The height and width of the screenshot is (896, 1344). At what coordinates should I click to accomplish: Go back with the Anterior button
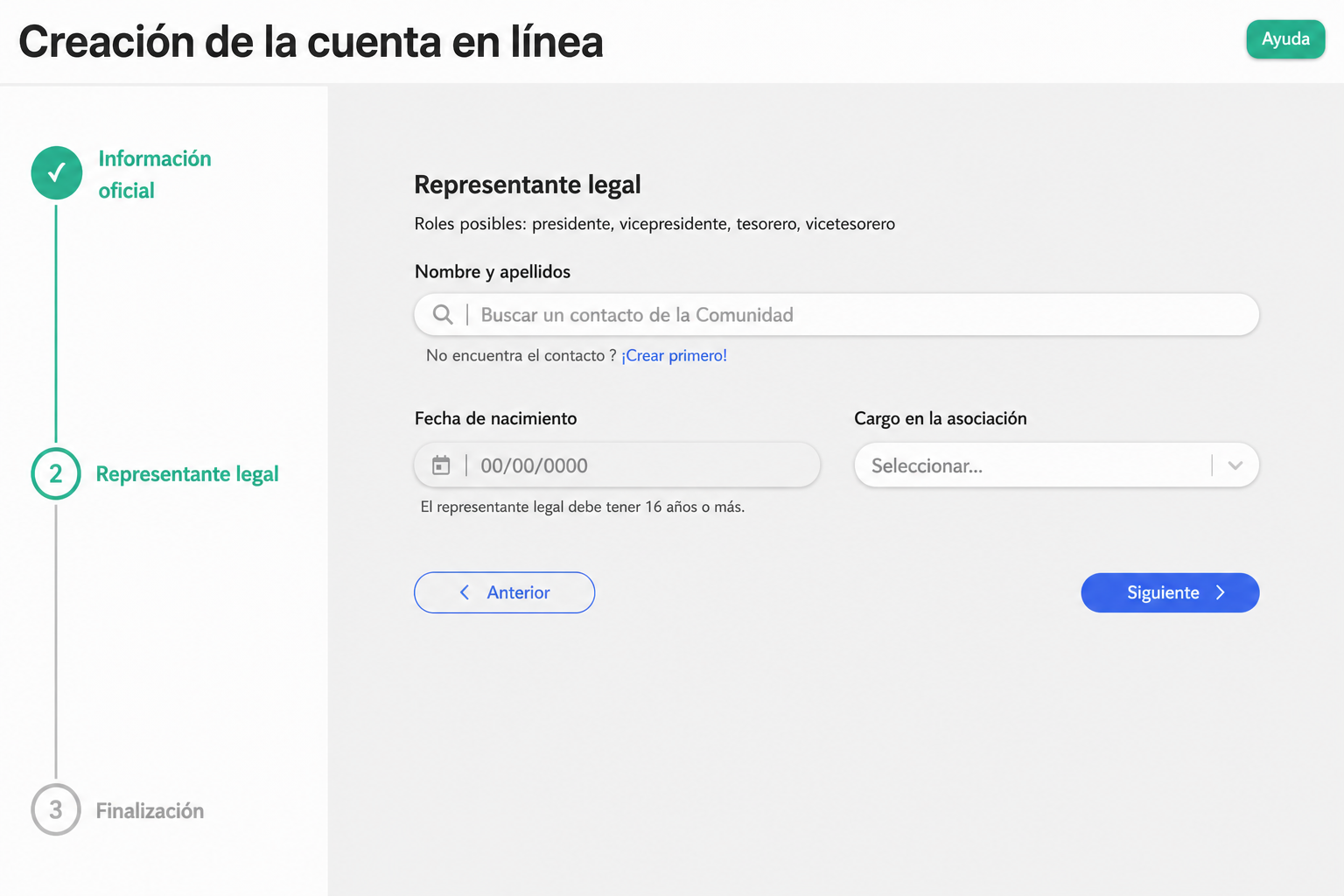pyautogui.click(x=504, y=592)
